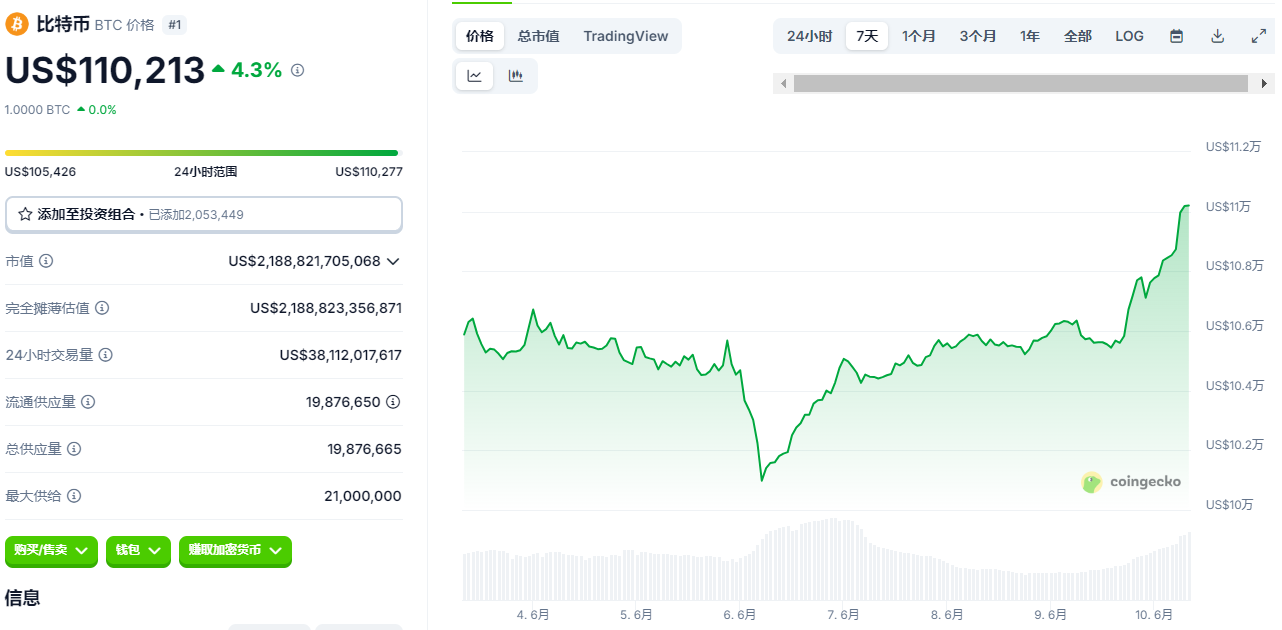Click info icon next to 市值
The image size is (1282, 630).
(46, 261)
